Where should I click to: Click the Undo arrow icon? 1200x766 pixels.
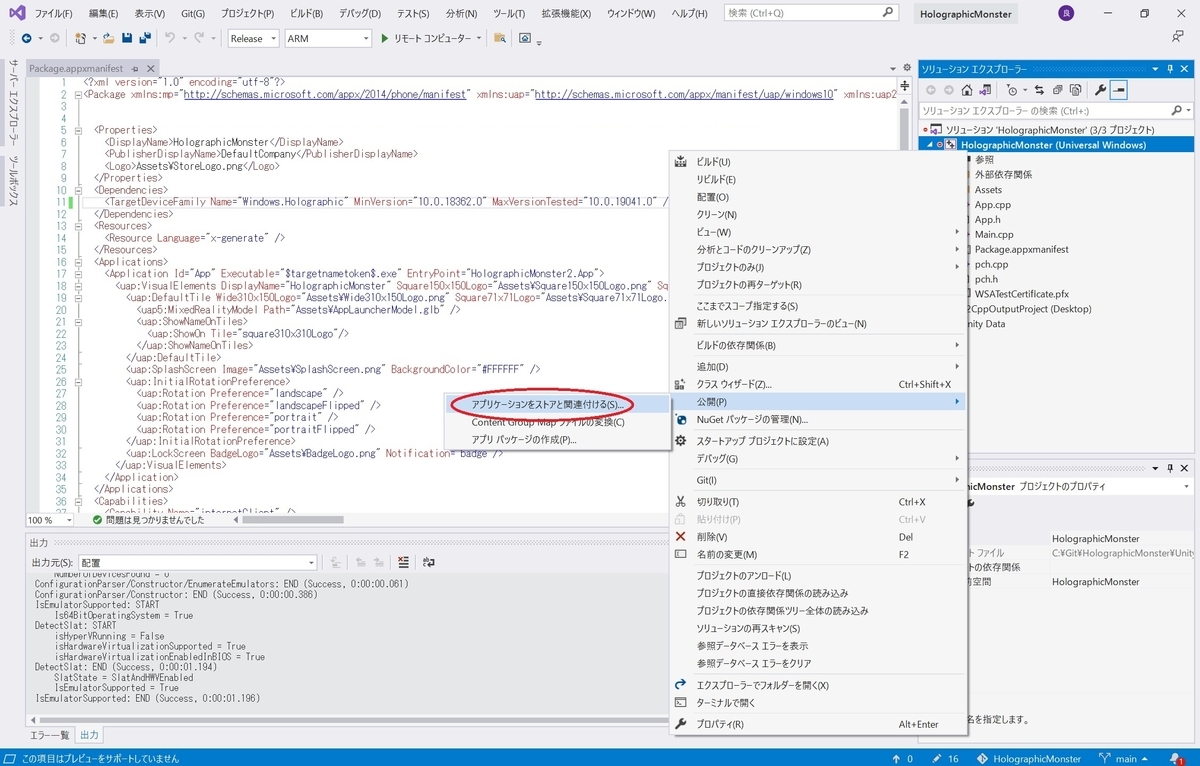click(x=170, y=38)
